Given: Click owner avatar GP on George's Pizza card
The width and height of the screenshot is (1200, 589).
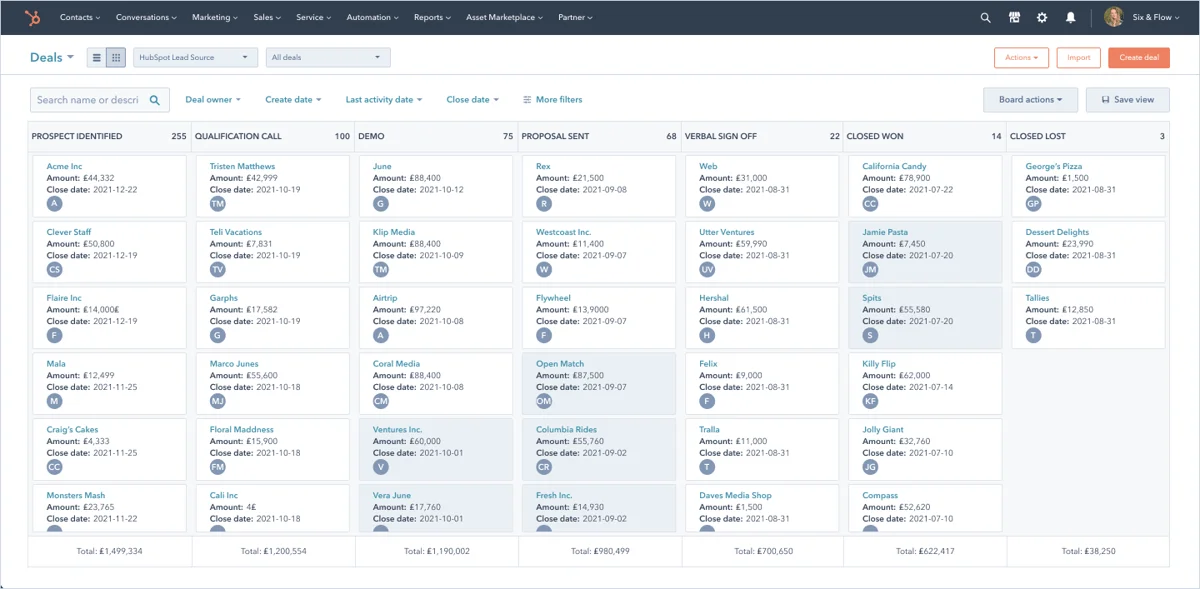Looking at the screenshot, I should [x=1034, y=203].
